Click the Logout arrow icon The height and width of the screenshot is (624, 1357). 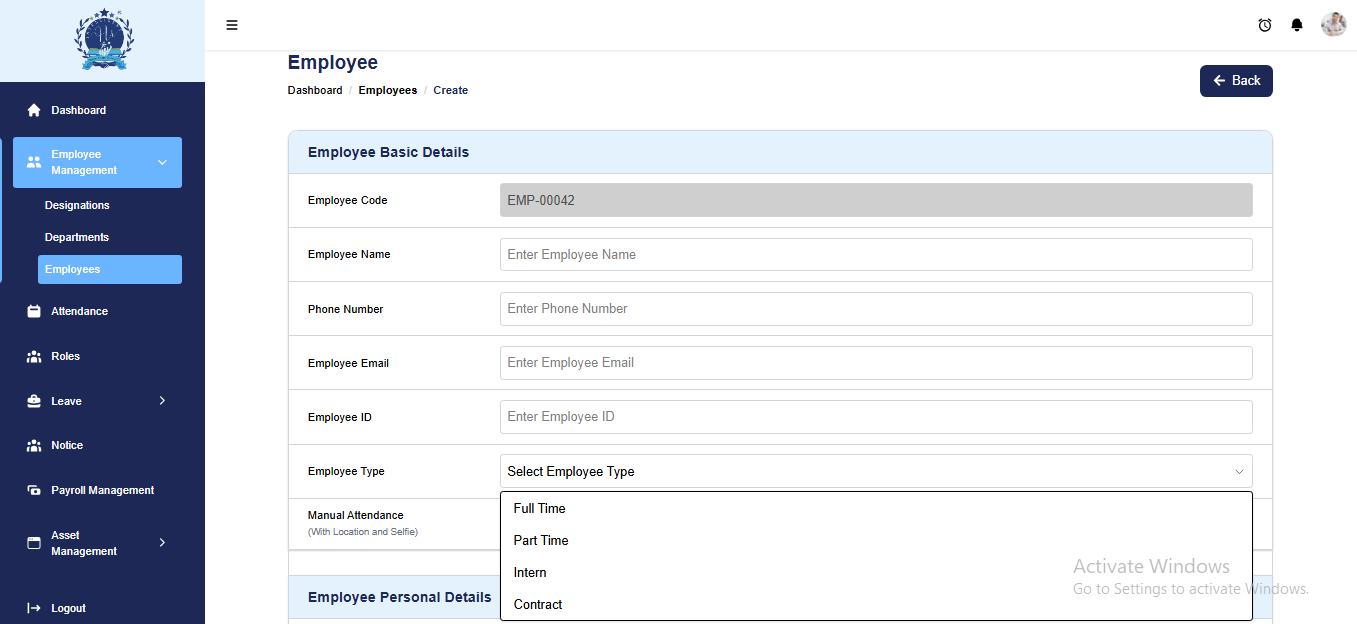point(34,608)
